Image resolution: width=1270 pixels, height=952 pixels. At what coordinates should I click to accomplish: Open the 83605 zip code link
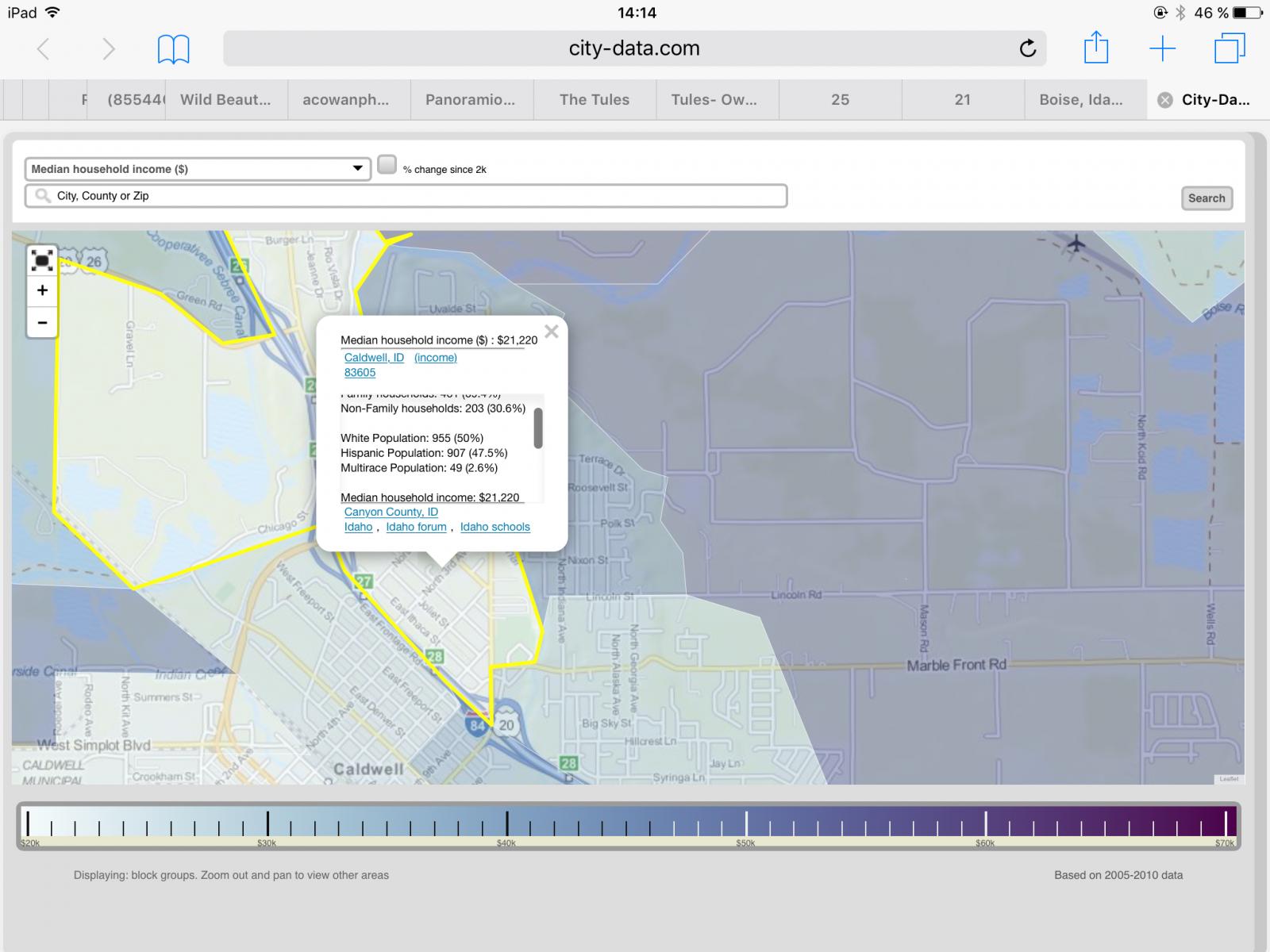(360, 373)
